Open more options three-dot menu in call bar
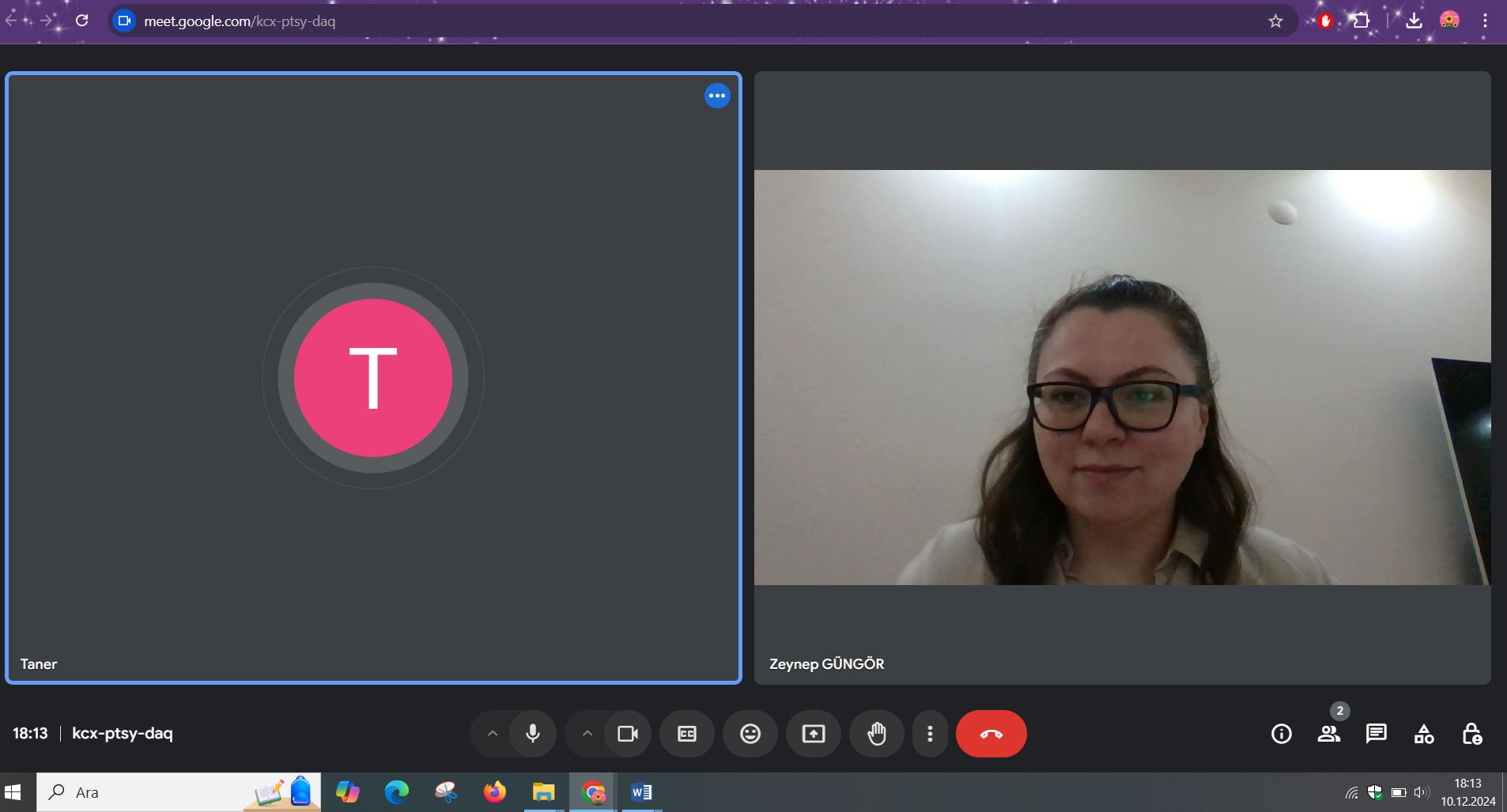Image resolution: width=1507 pixels, height=812 pixels. coord(930,734)
